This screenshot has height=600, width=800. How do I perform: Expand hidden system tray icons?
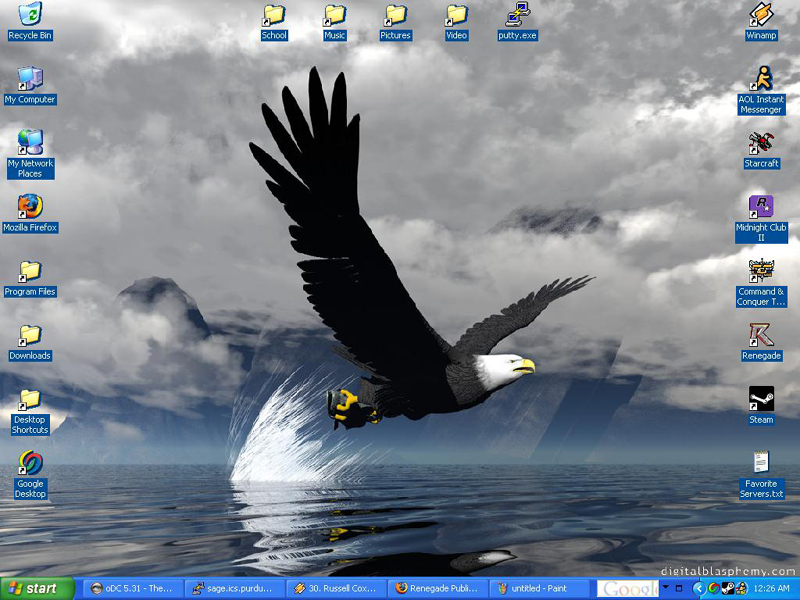[697, 588]
